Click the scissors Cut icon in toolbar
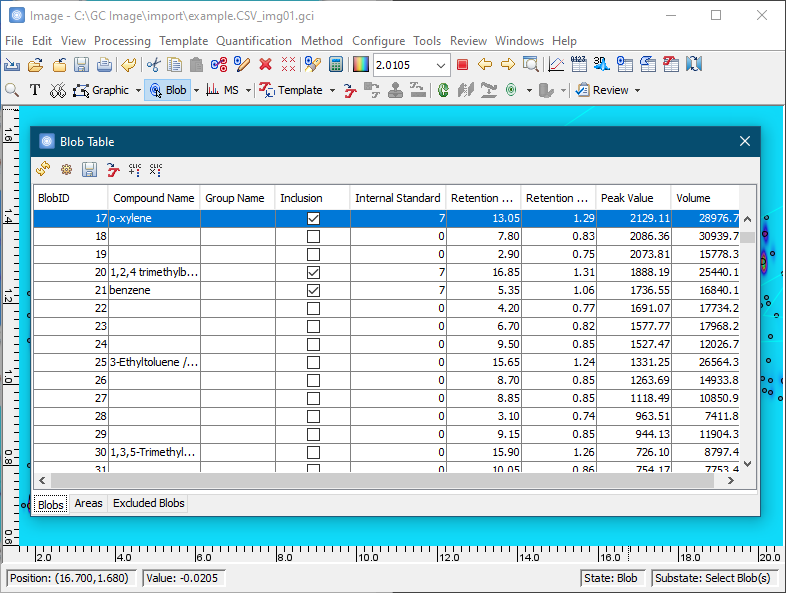The image size is (786, 593). pos(154,65)
